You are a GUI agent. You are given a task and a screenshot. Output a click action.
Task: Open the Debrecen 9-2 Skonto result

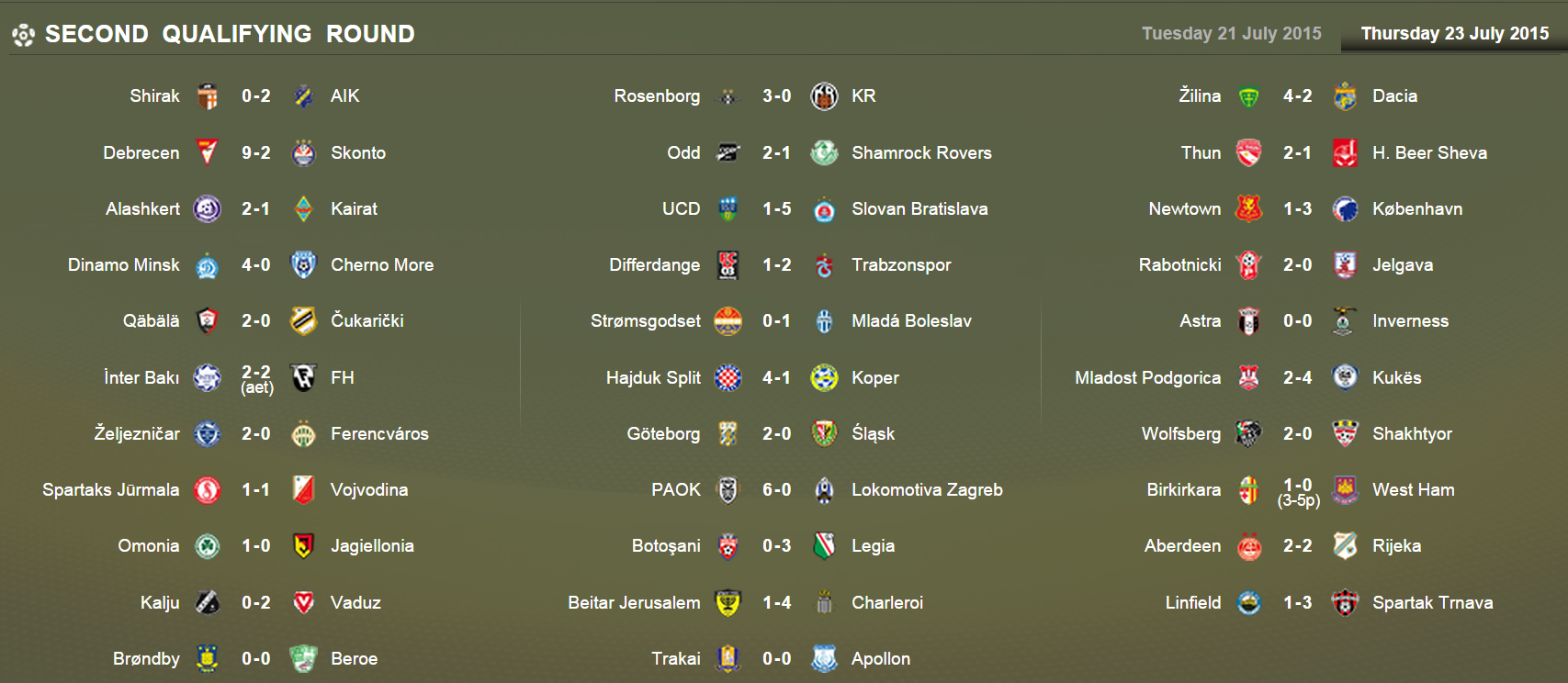tap(255, 152)
